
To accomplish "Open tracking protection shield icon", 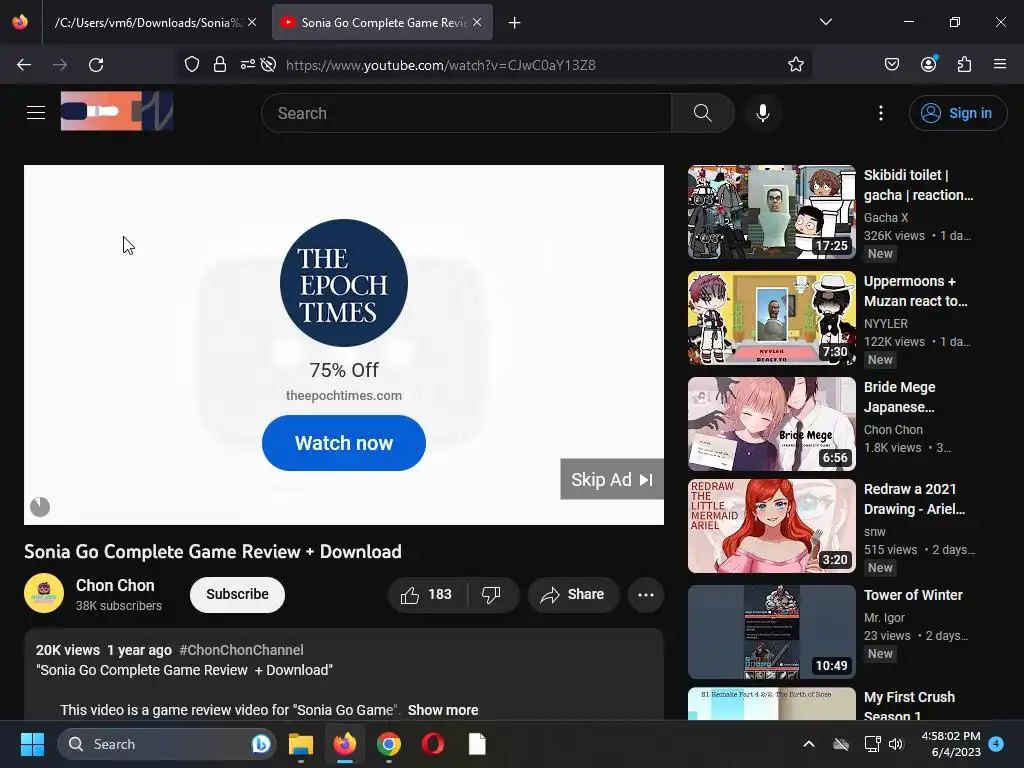I will point(192,65).
